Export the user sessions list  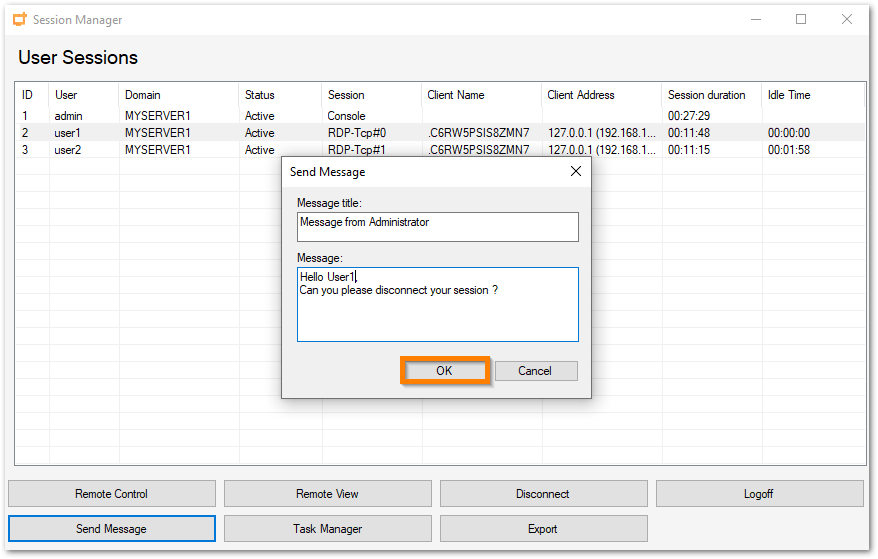point(543,529)
